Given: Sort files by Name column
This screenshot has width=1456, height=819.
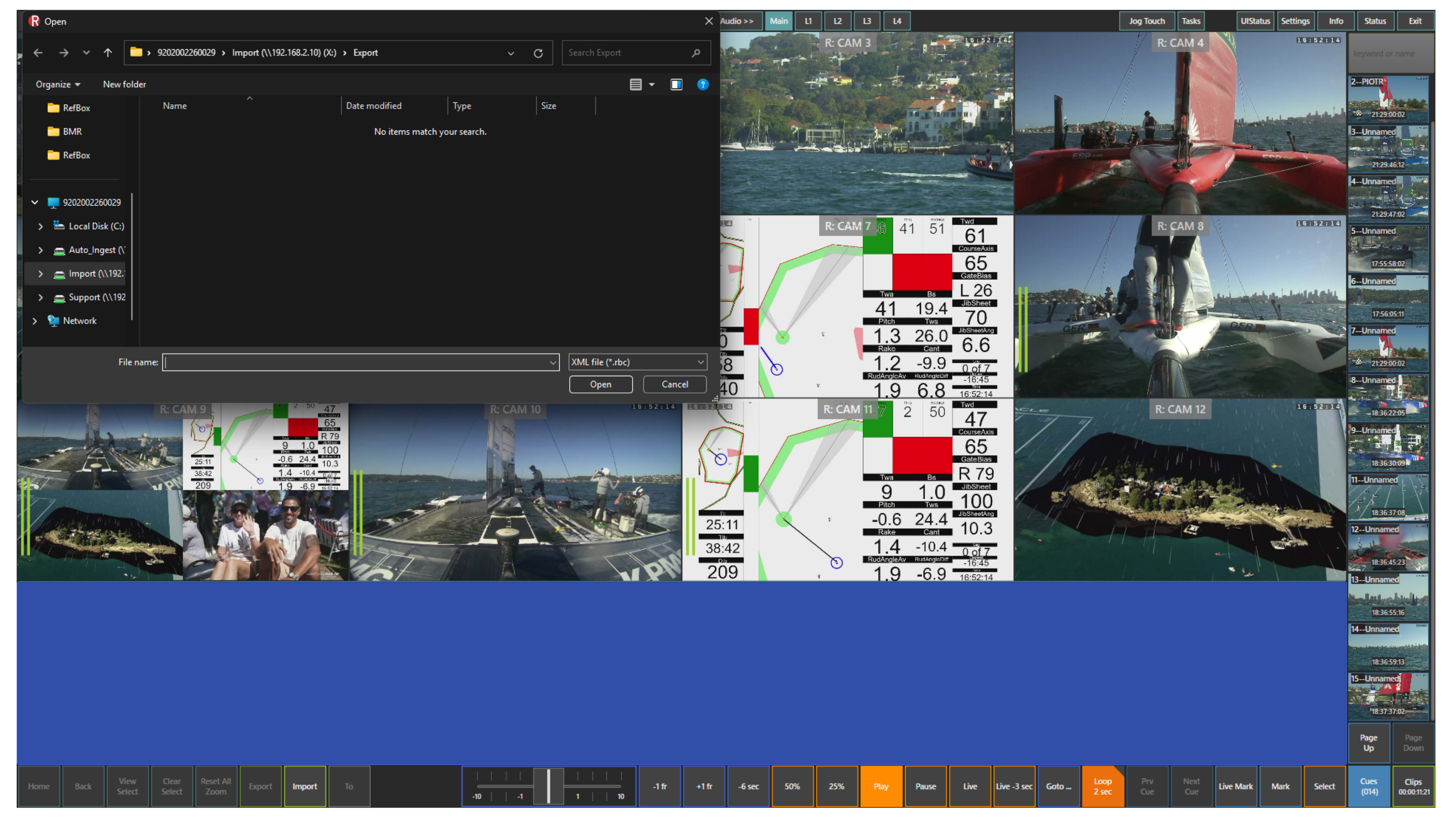Looking at the screenshot, I should tap(175, 106).
